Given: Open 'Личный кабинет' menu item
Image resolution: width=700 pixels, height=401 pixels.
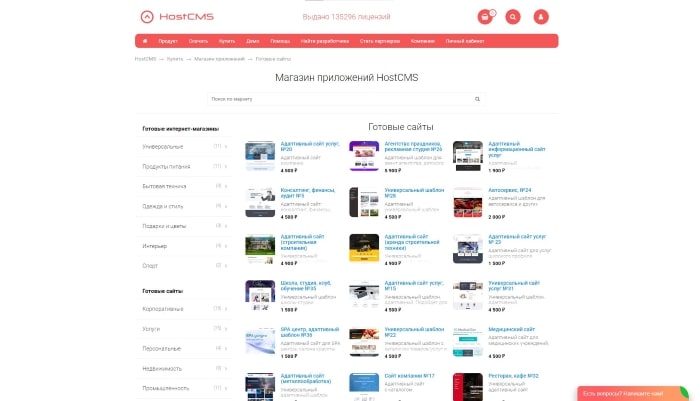Looking at the screenshot, I should 465,41.
